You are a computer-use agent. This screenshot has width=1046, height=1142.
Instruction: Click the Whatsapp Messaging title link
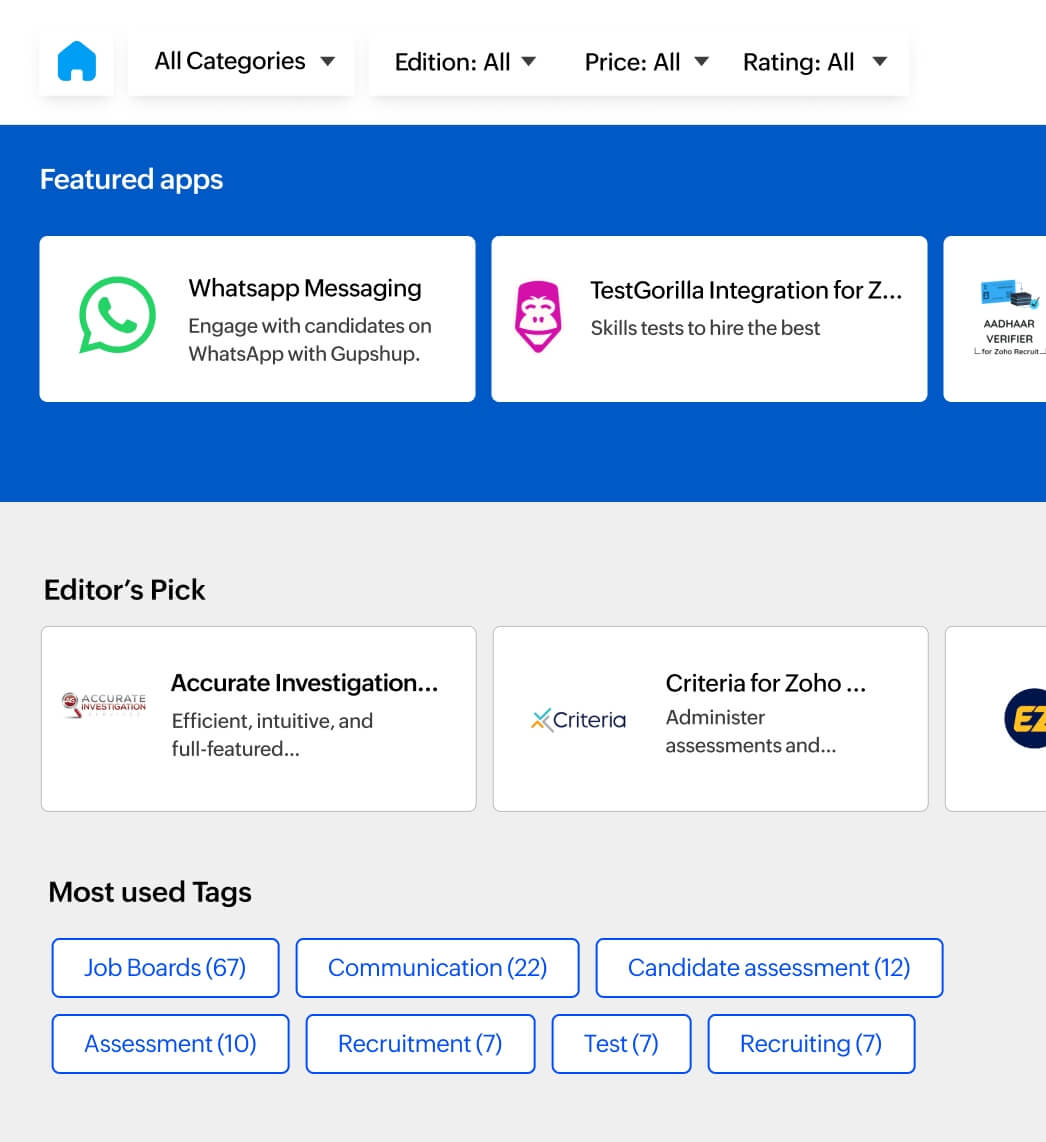tap(304, 288)
